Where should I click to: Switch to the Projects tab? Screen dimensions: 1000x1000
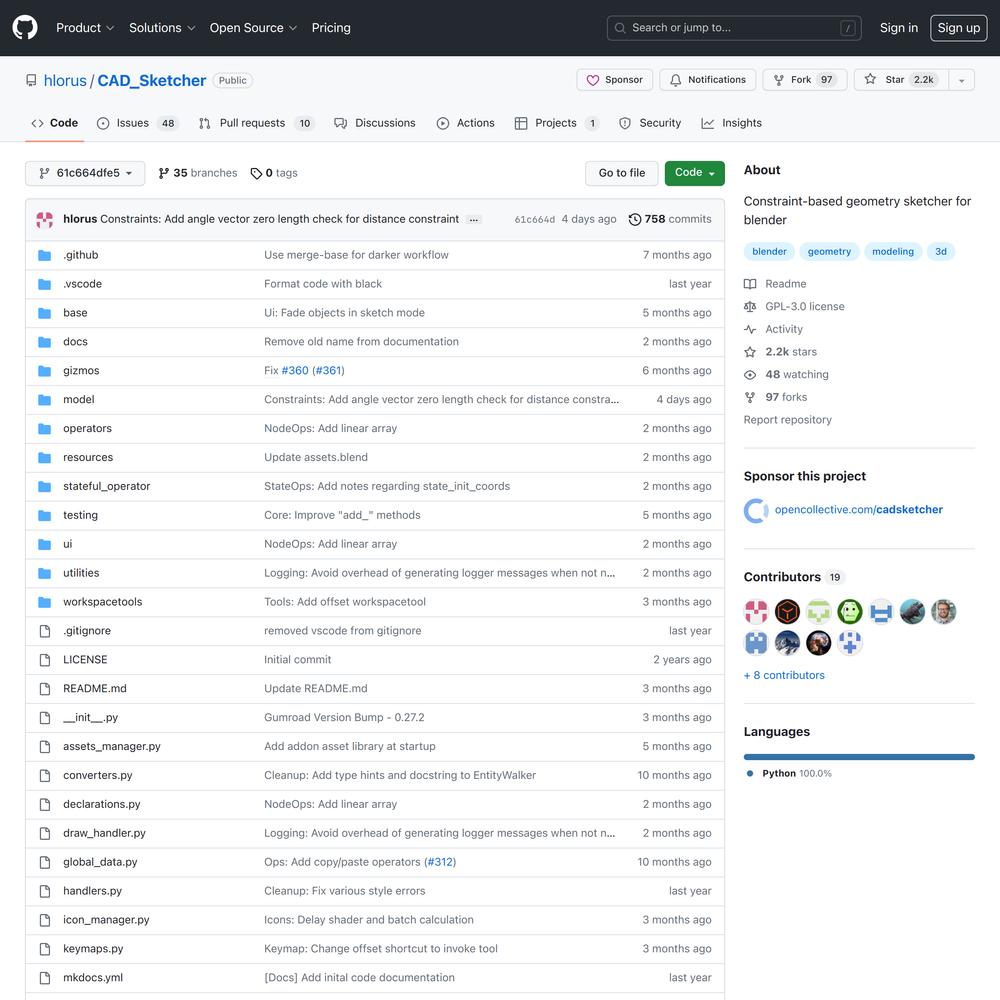[557, 123]
